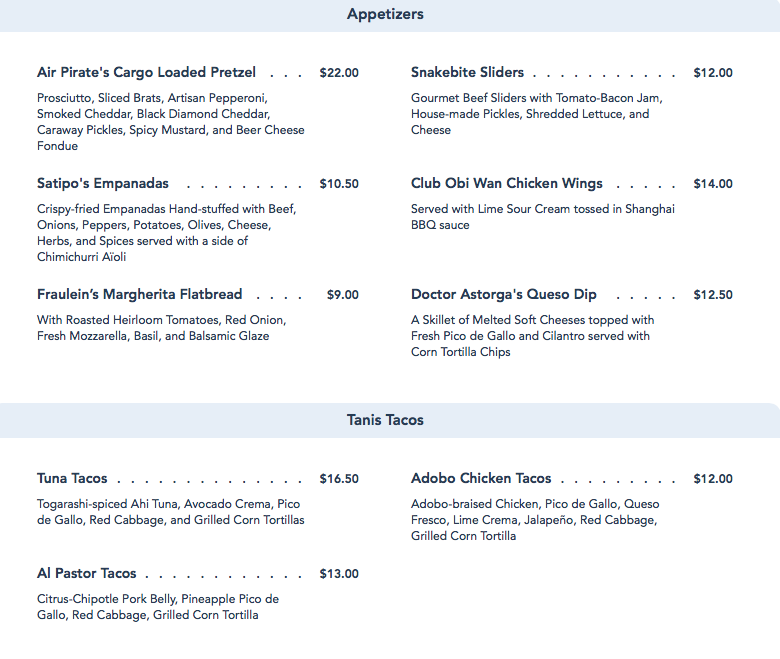Select Snakebite Sliders item title
This screenshot has height=659, width=780.
tap(467, 73)
